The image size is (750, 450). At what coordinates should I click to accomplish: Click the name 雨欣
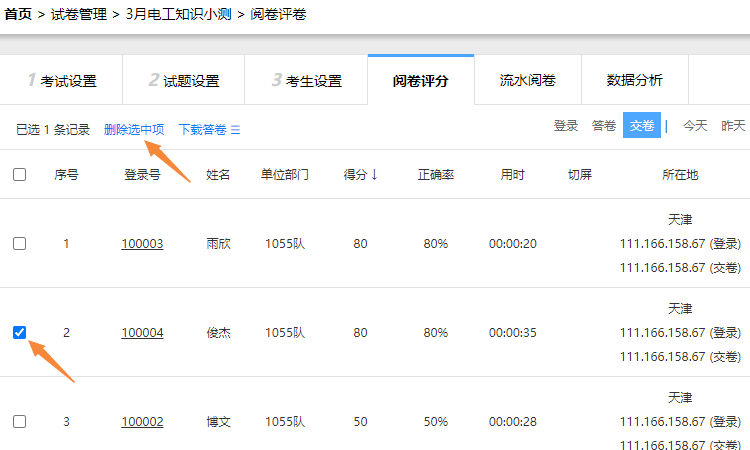click(218, 244)
